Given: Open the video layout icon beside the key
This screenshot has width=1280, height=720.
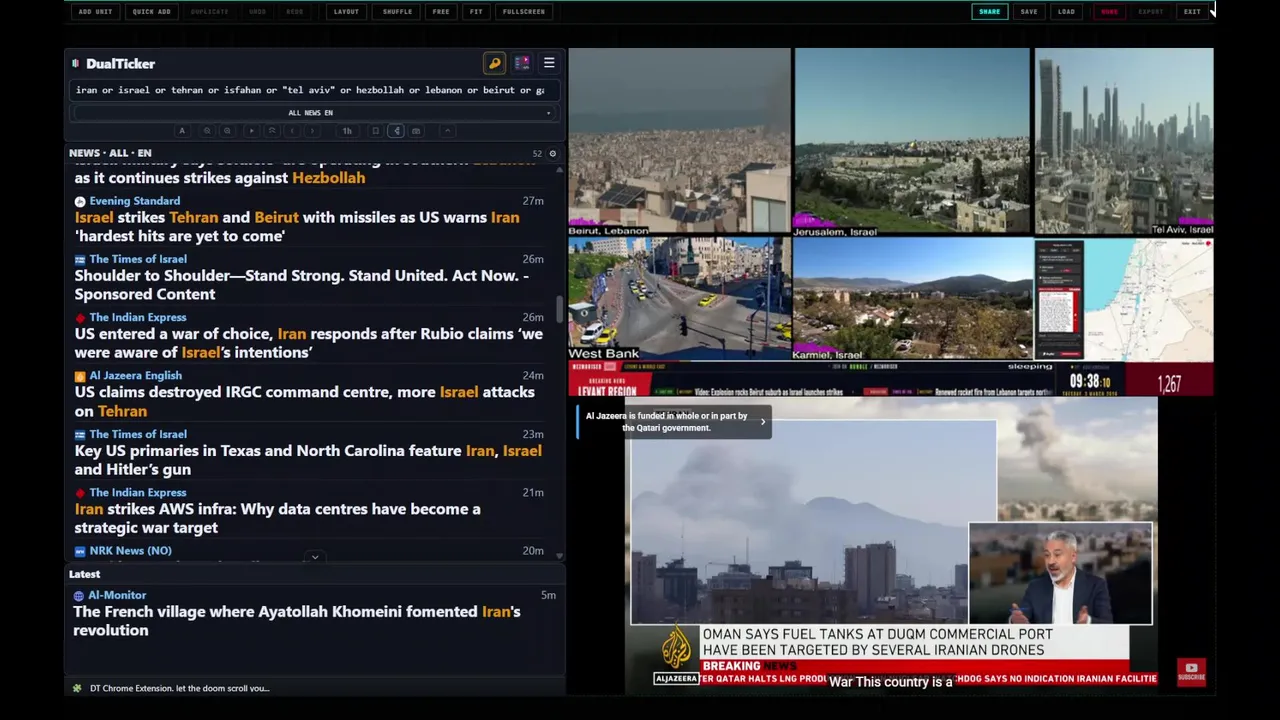Looking at the screenshot, I should (x=522, y=63).
